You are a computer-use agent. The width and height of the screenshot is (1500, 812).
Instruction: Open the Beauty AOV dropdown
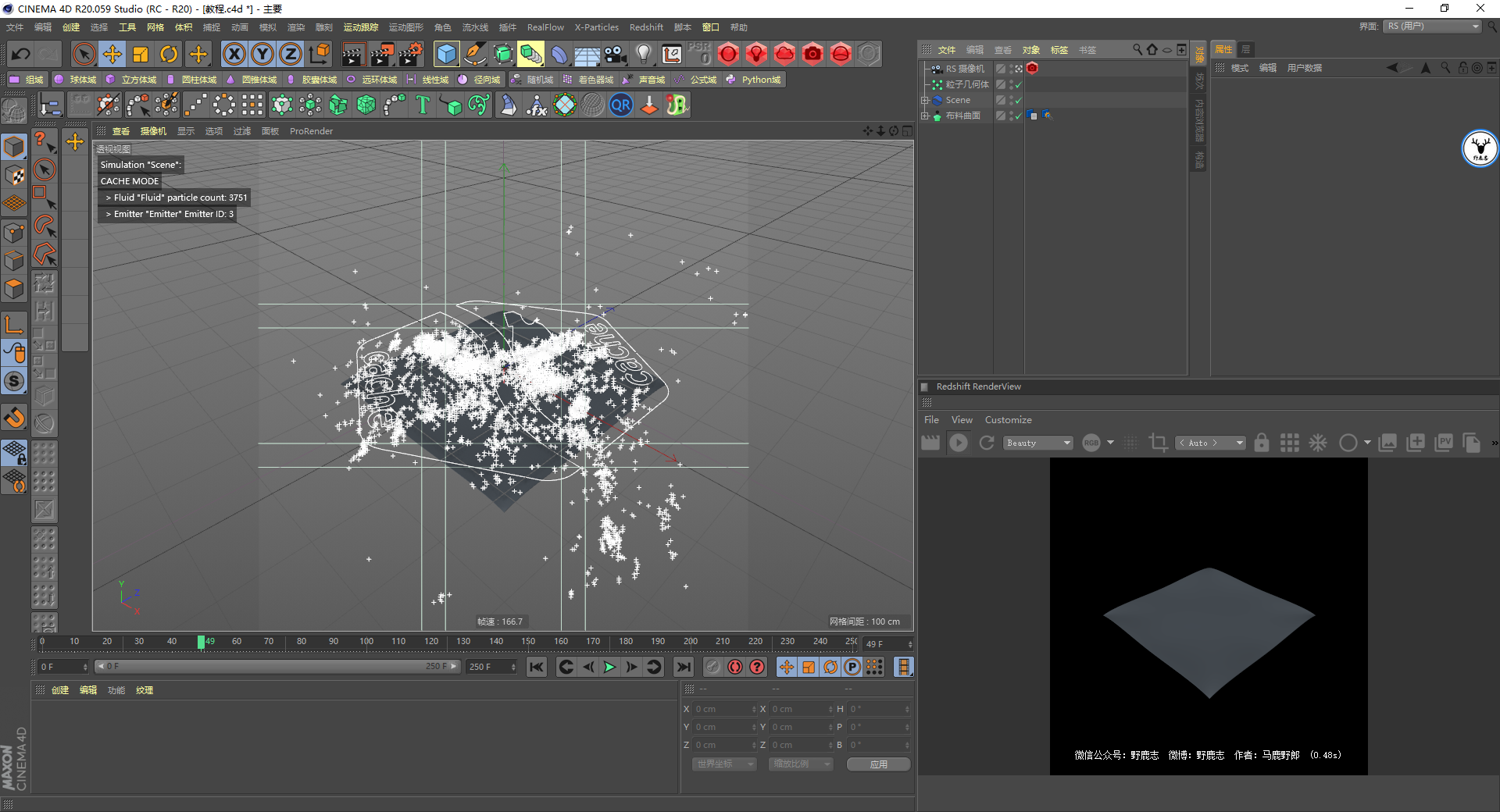point(1038,443)
